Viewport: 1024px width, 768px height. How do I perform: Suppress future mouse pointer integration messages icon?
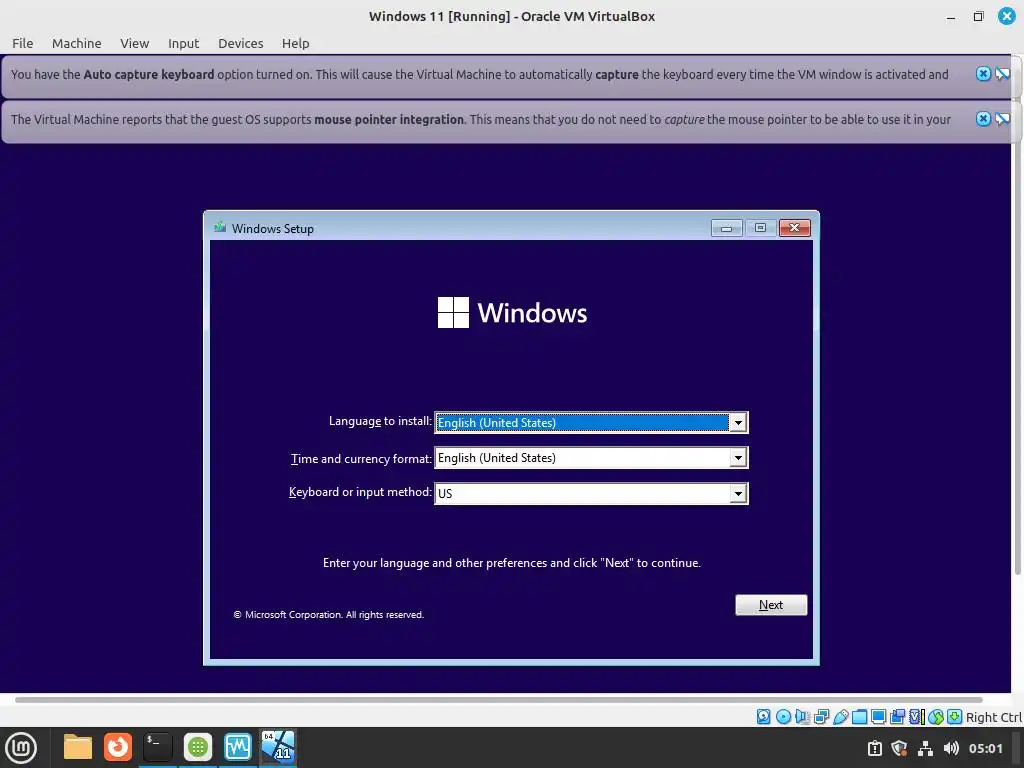(1002, 118)
